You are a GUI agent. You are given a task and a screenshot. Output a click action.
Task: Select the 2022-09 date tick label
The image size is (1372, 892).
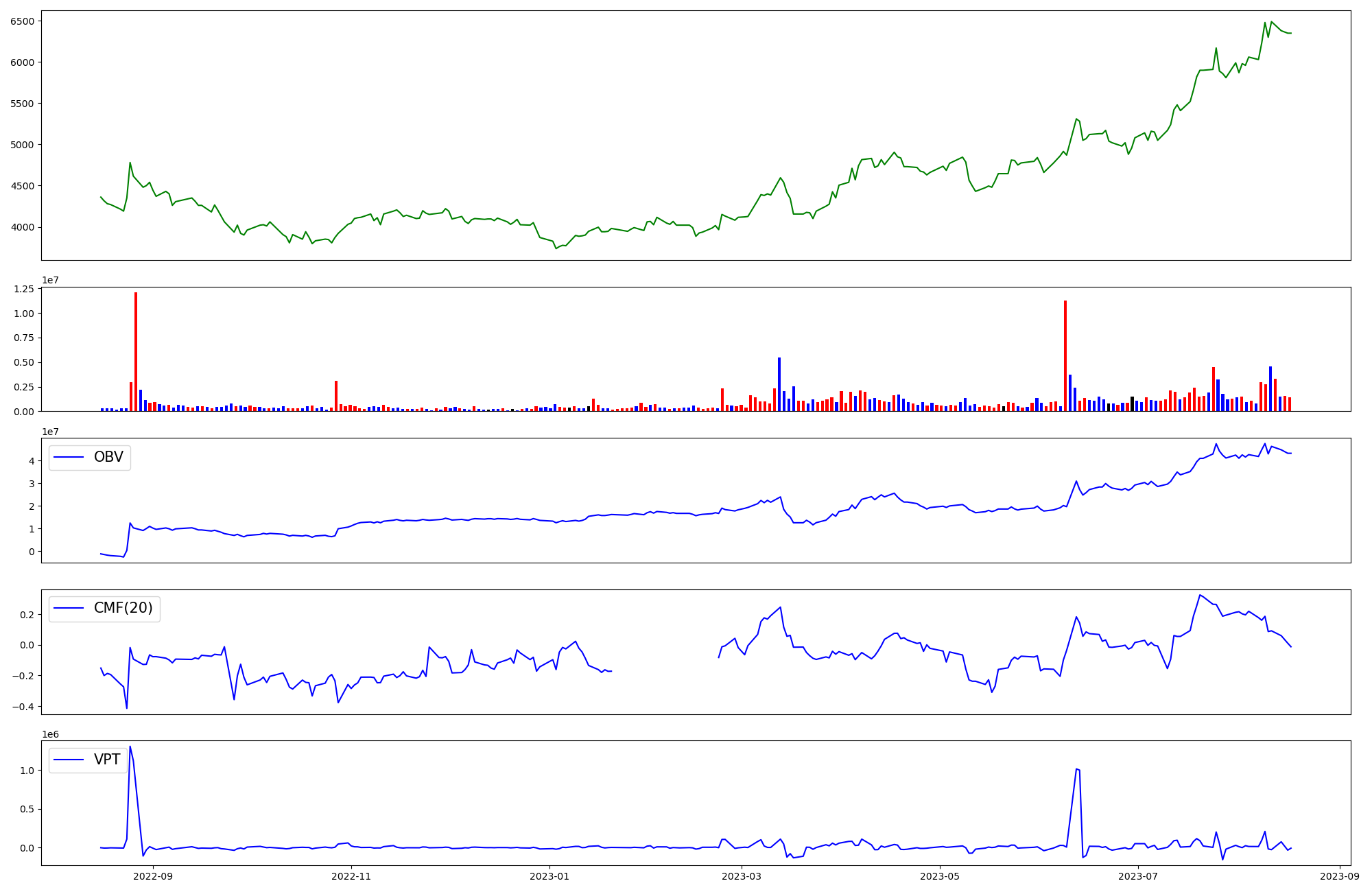(x=153, y=876)
